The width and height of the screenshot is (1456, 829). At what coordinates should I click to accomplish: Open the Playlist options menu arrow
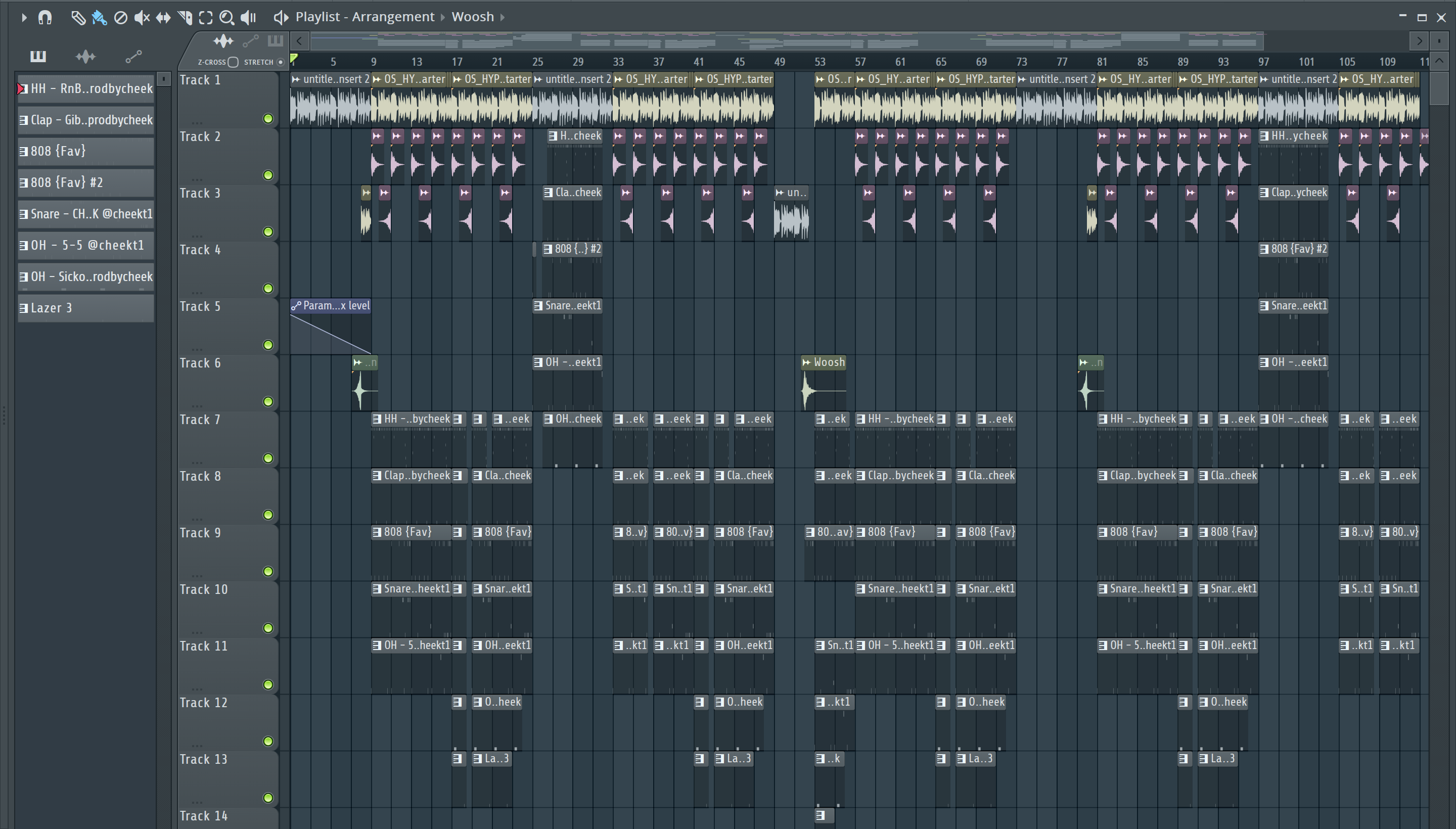pyautogui.click(x=23, y=18)
